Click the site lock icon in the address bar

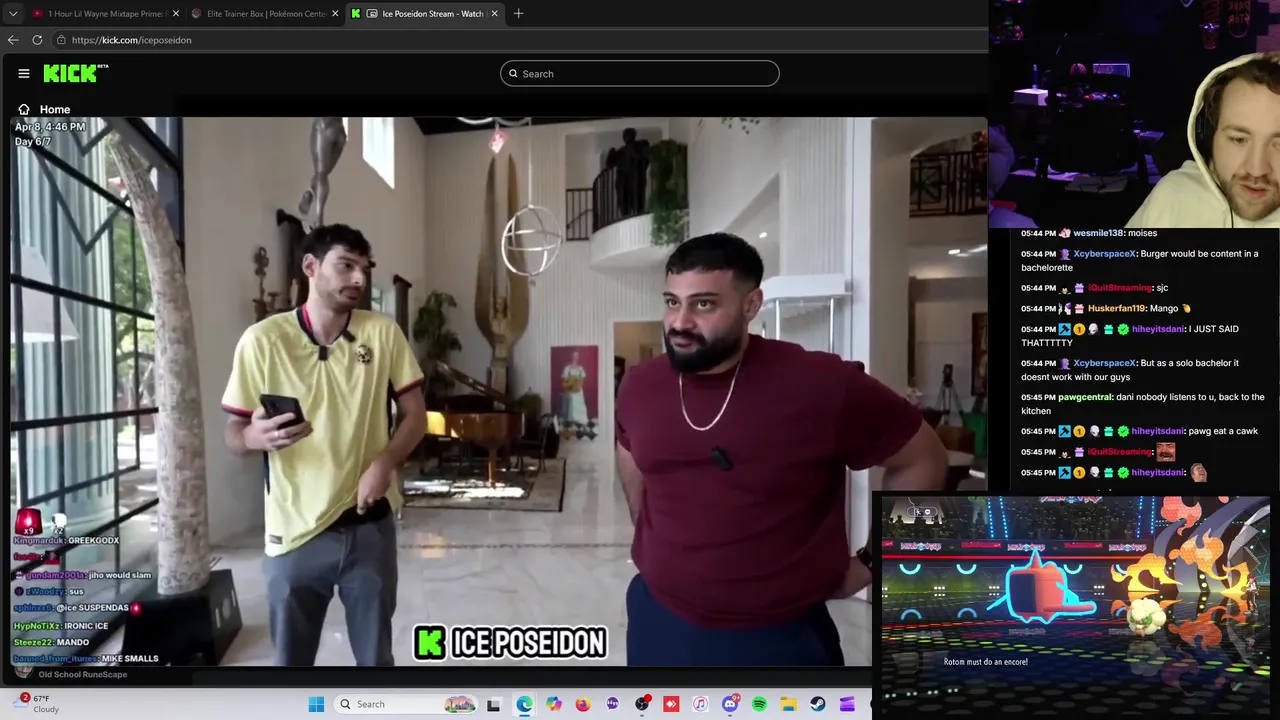point(61,40)
